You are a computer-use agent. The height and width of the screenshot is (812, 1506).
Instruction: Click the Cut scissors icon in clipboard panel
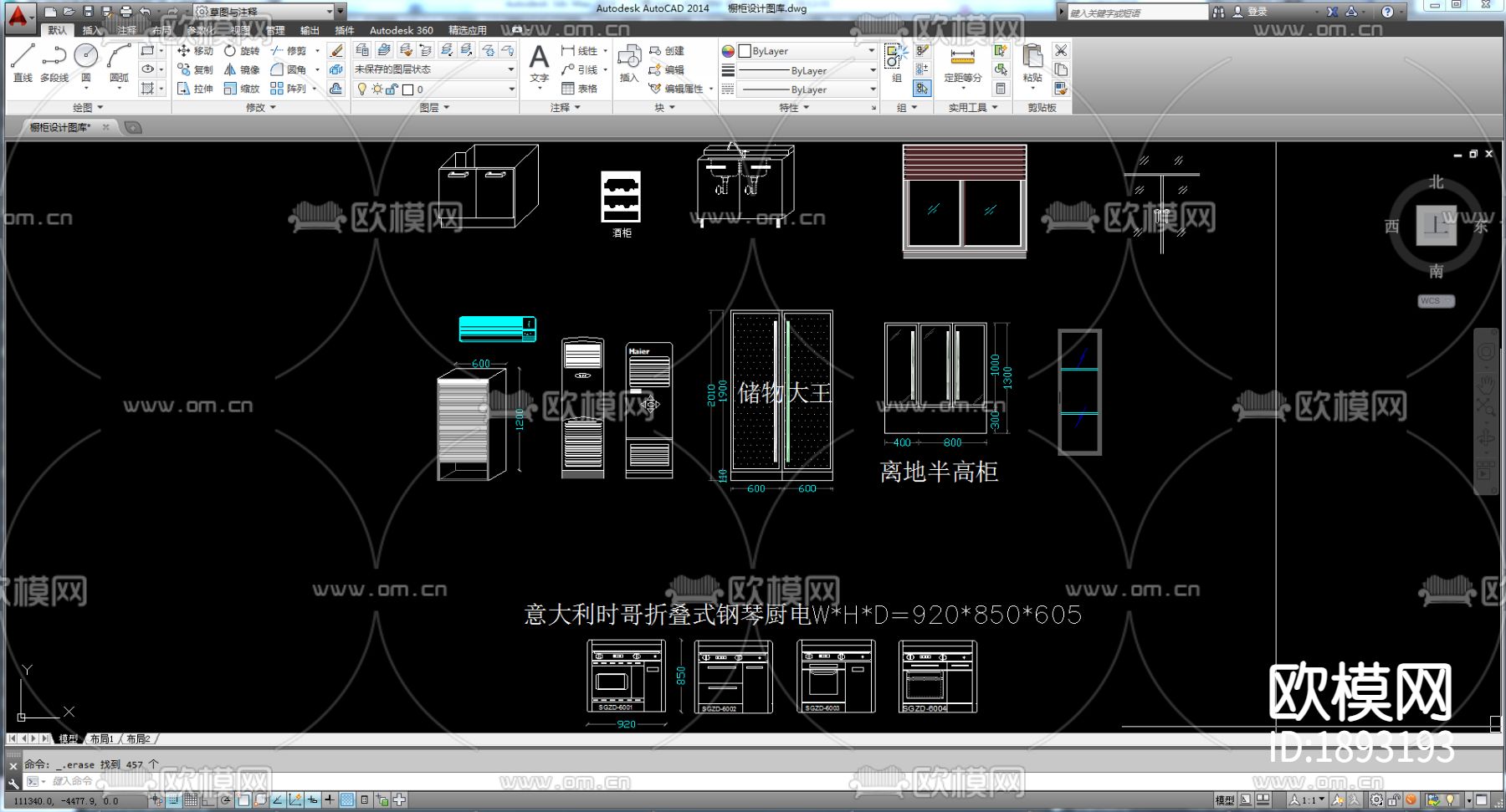point(1061,51)
